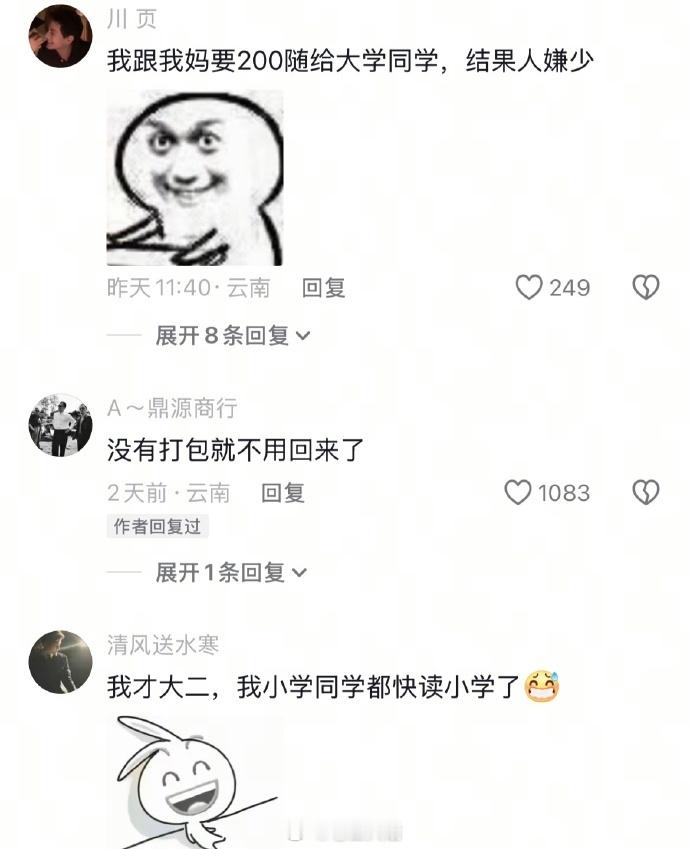This screenshot has height=849, width=690.
Task: Open A～鼎源商行's profile avatar
Action: point(60,425)
